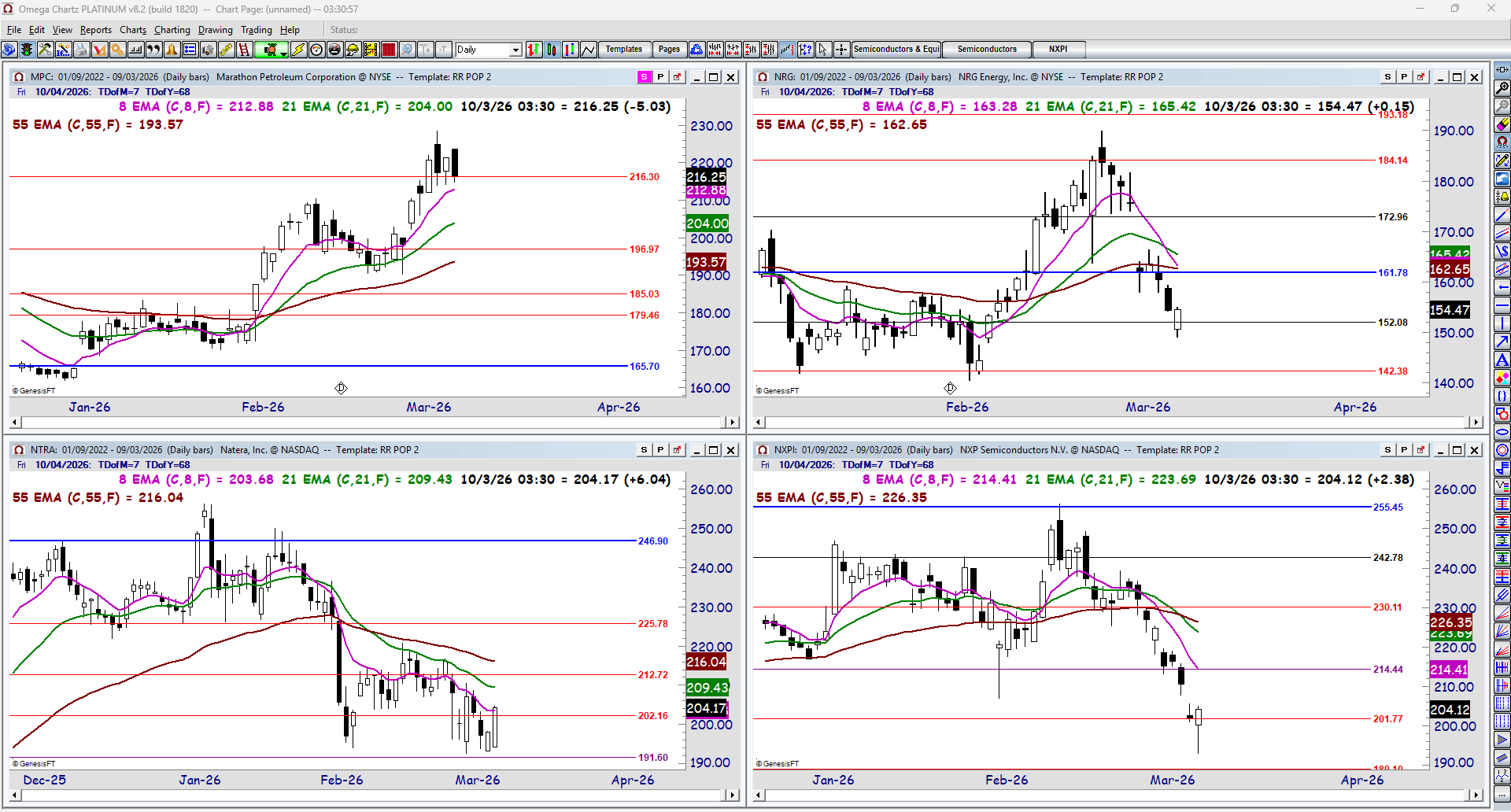Select the crosshair cursor tool
Screen dimensions: 1511x812
point(840,50)
